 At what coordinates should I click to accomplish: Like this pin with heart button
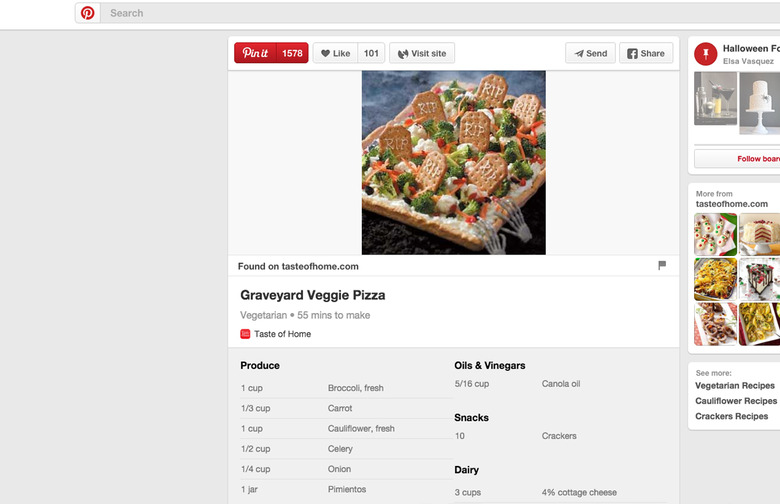click(335, 53)
